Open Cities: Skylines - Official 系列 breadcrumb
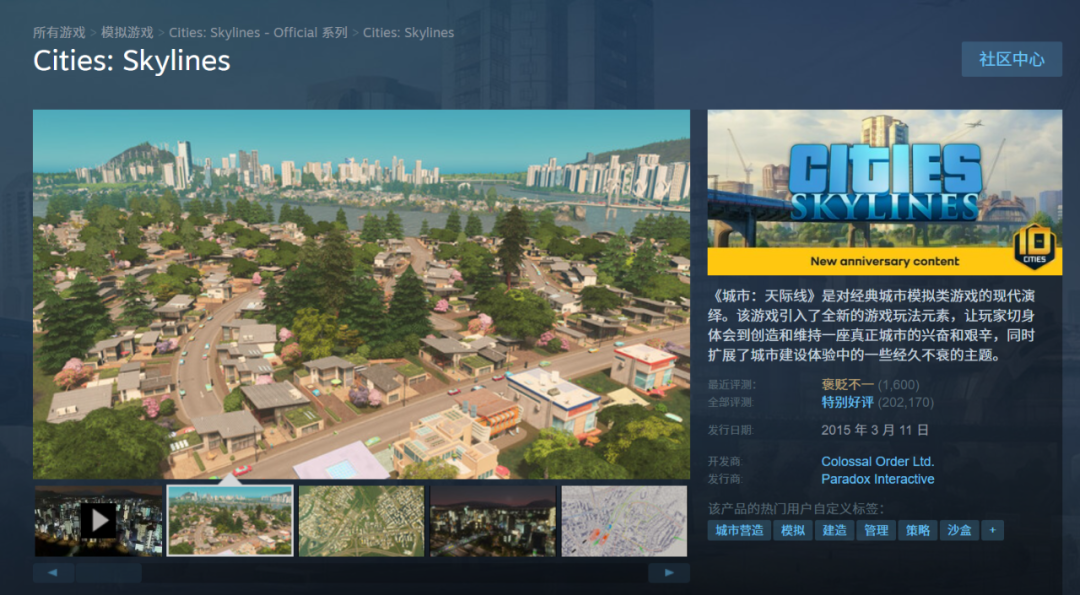The height and width of the screenshot is (595, 1080). pos(258,32)
